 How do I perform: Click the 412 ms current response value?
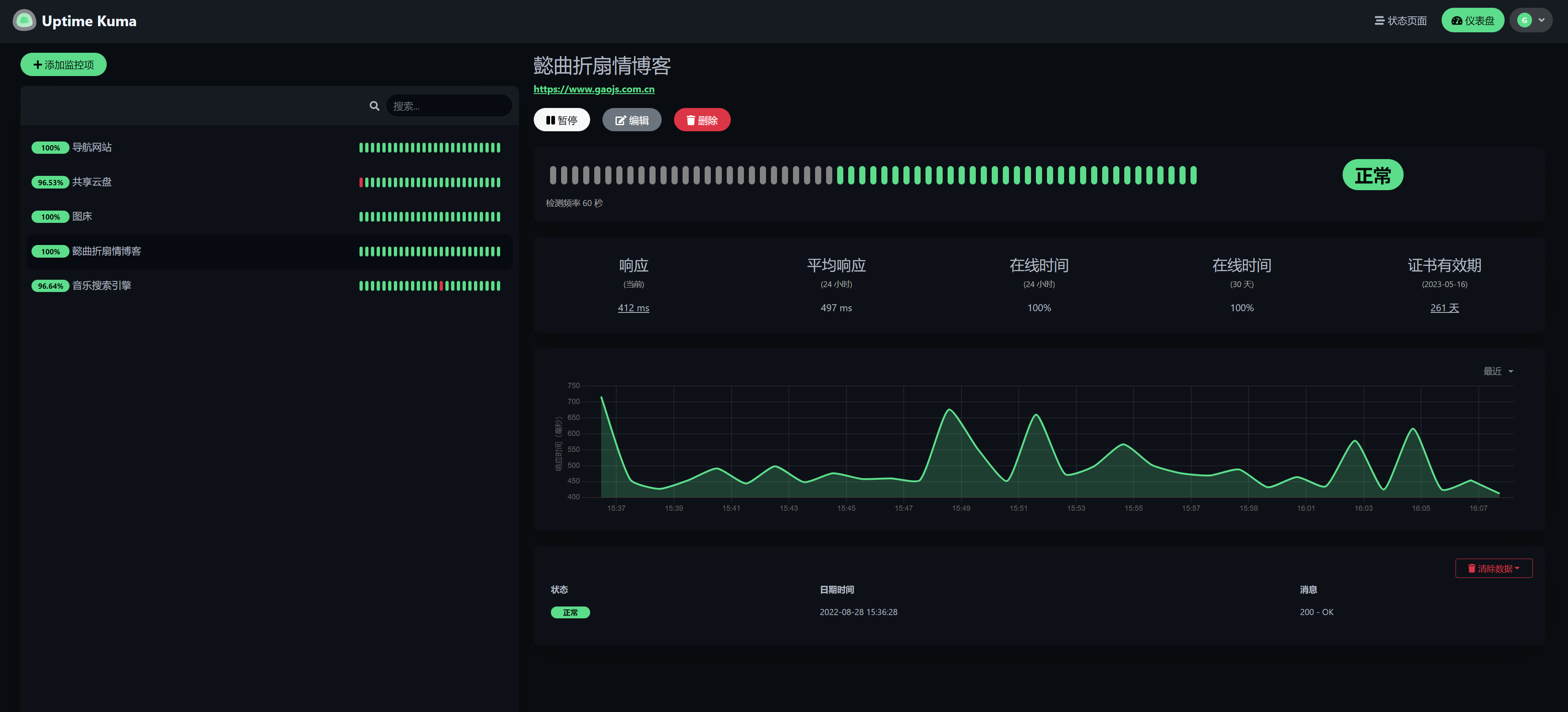pyautogui.click(x=633, y=308)
